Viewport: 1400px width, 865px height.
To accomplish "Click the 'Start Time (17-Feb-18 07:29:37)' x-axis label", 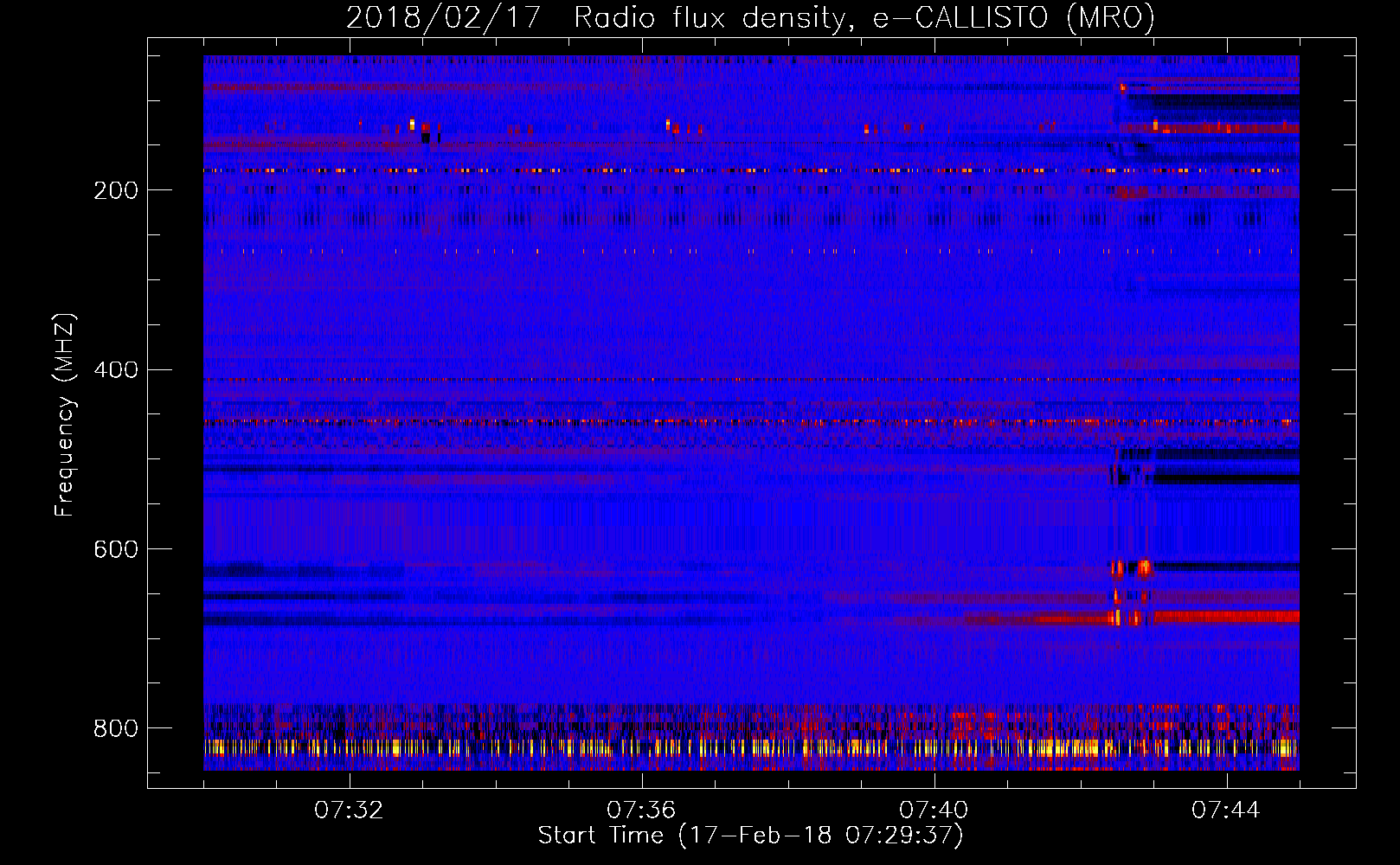I will pos(750,836).
